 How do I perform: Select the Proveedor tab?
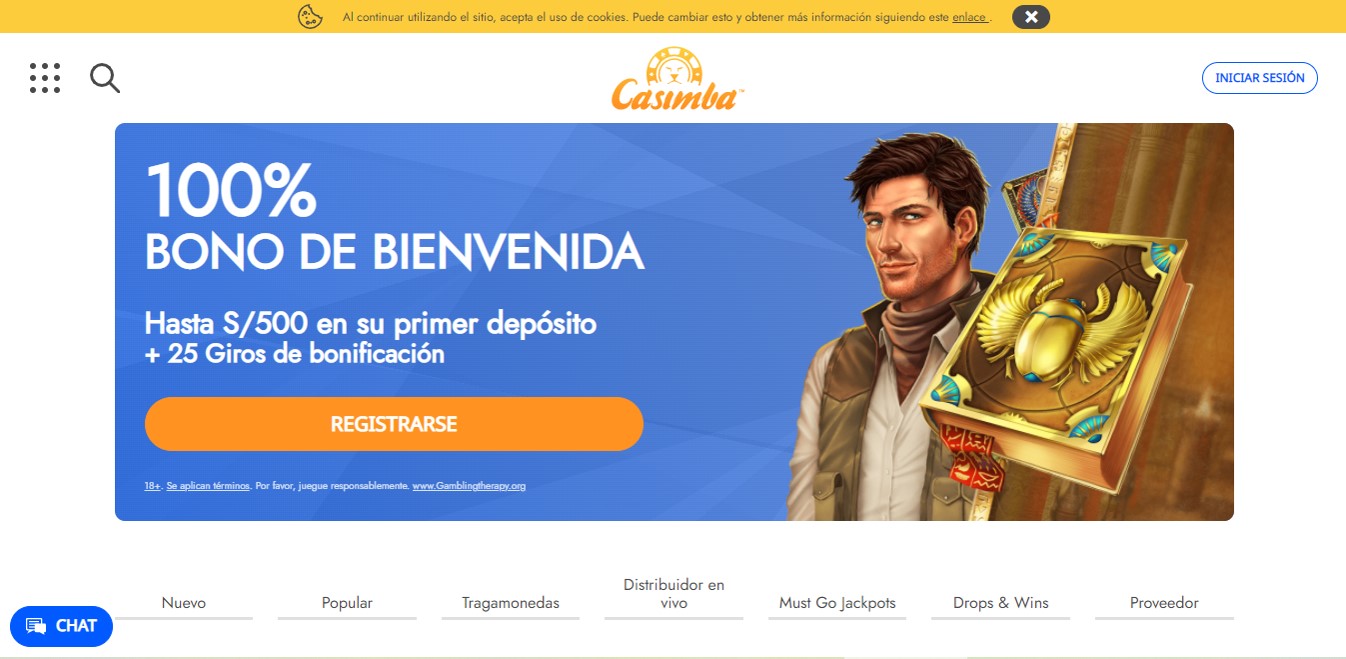tap(1164, 603)
